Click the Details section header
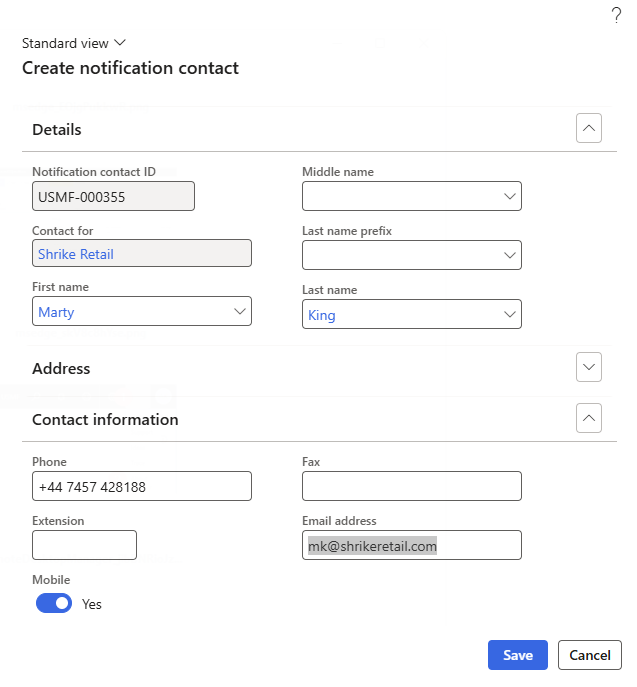 click(57, 129)
